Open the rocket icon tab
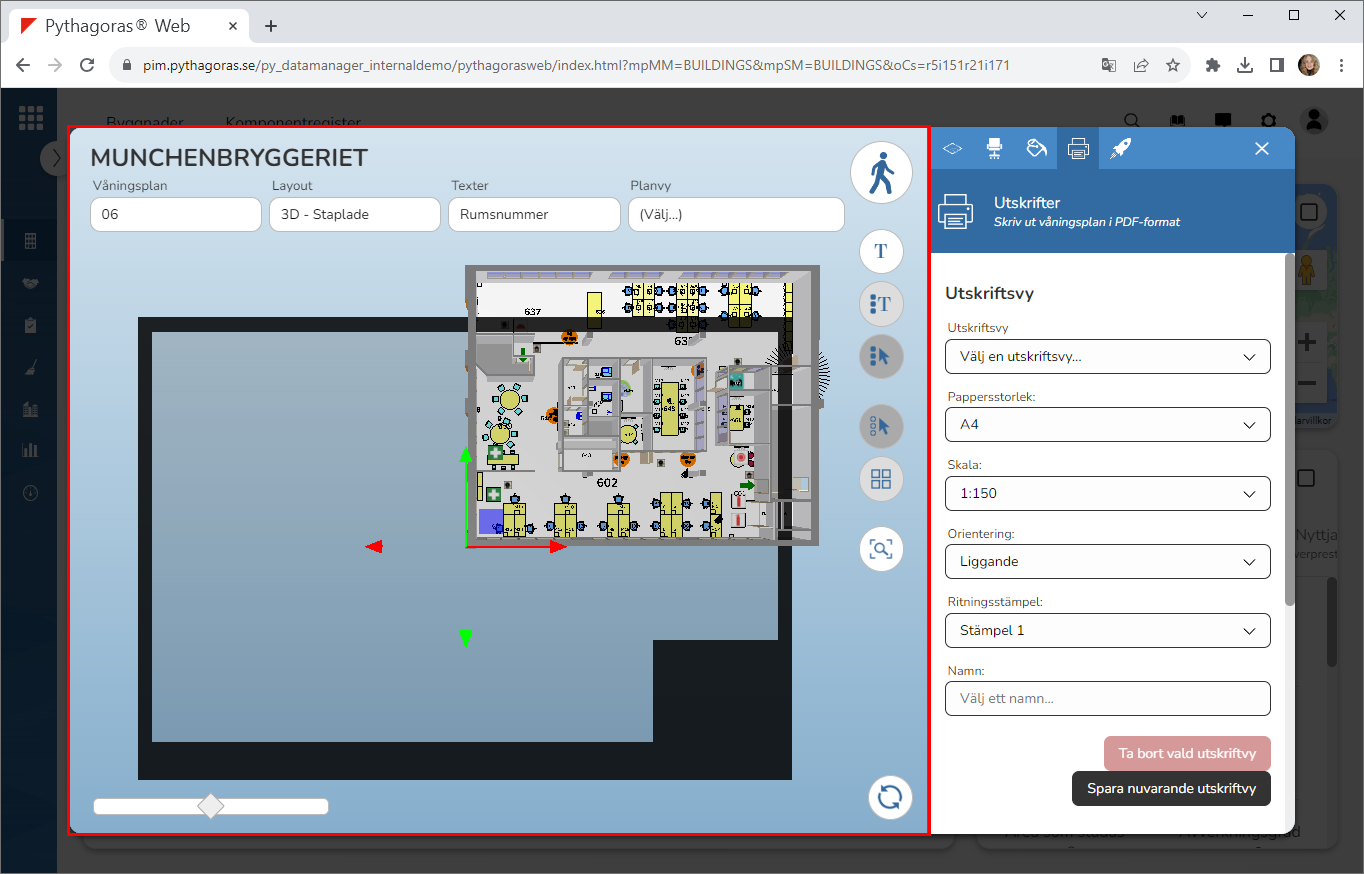The width and height of the screenshot is (1364, 874). (x=1120, y=148)
